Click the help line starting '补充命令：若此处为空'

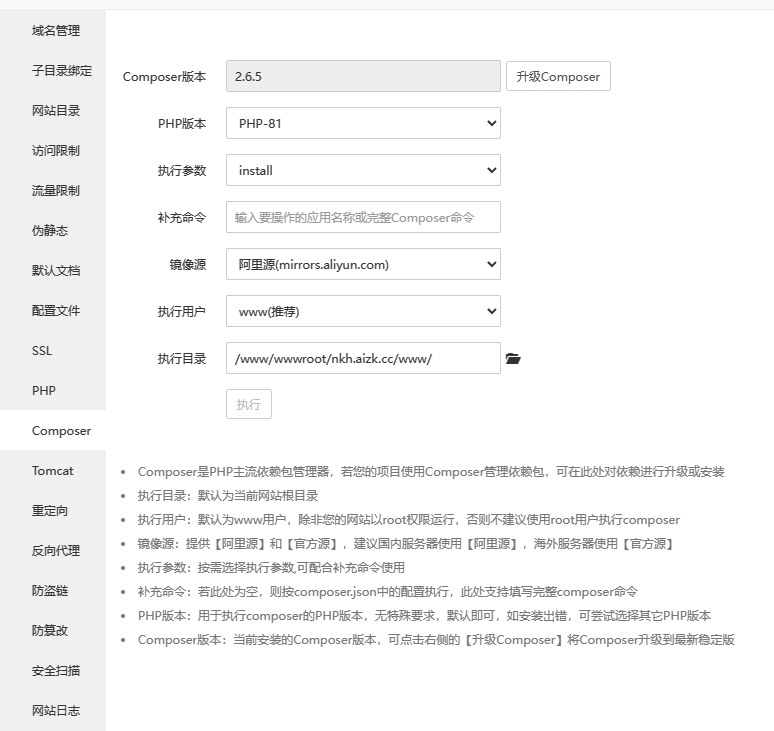387,592
